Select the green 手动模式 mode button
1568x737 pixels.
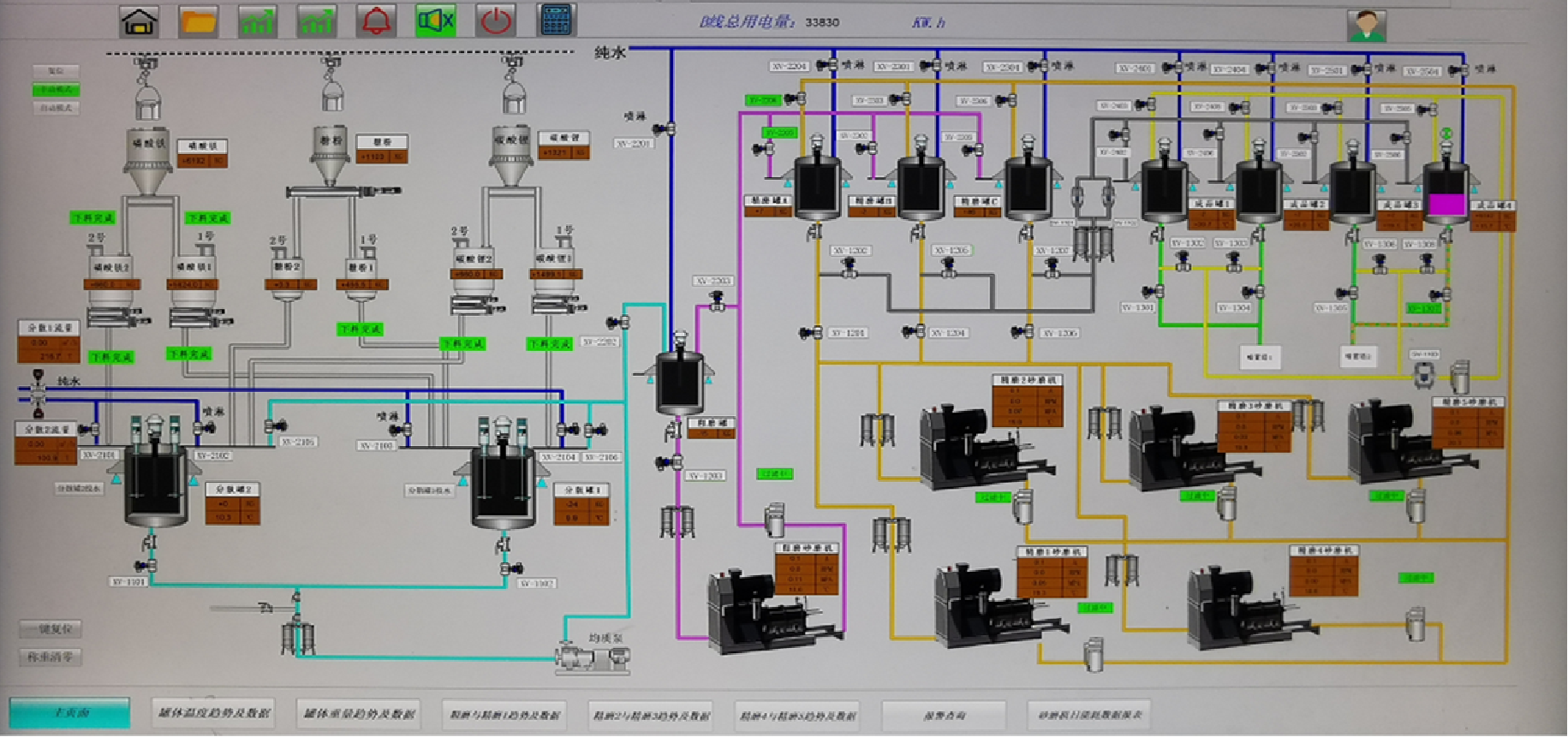(56, 90)
